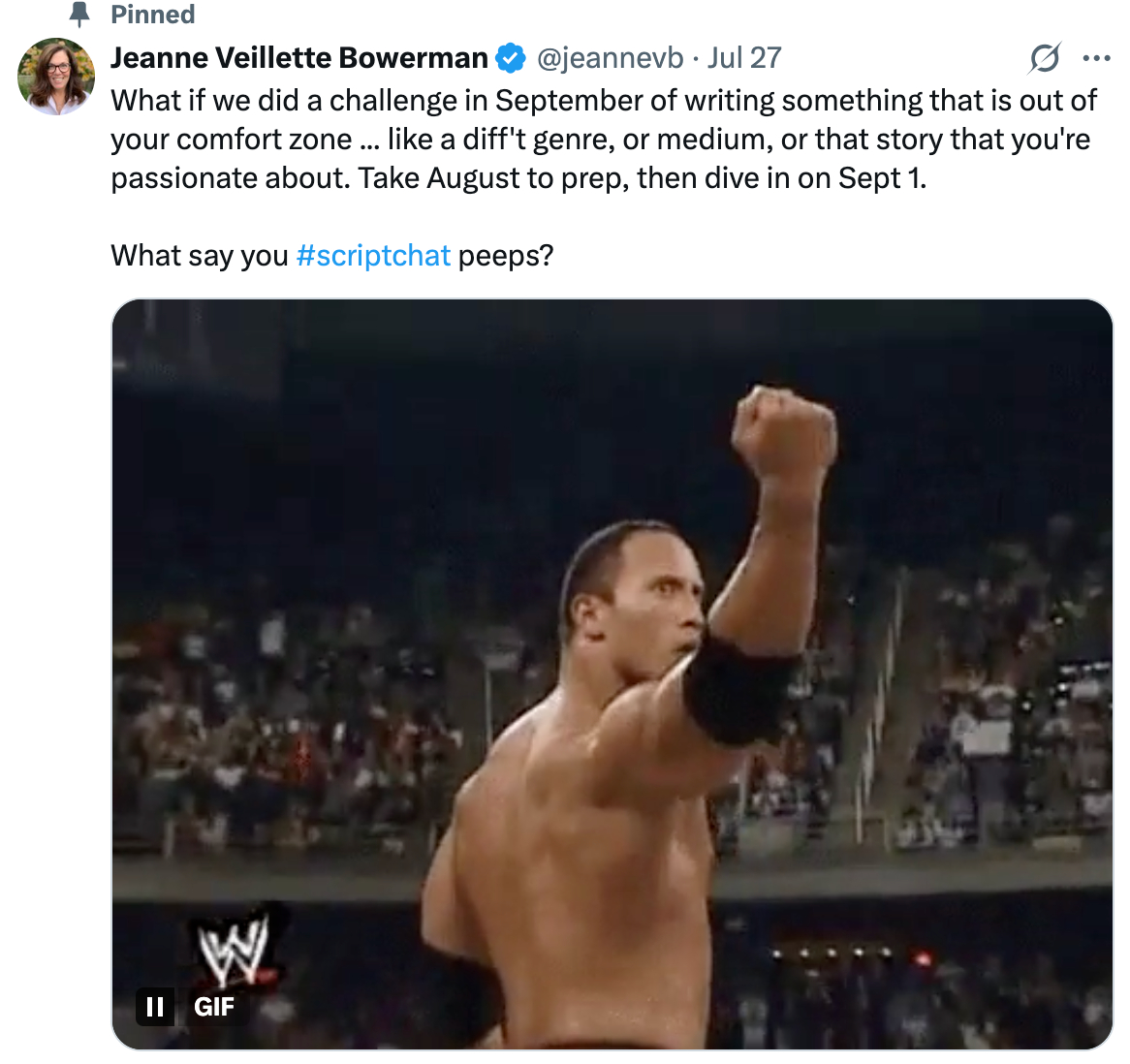Click the @jeannevb handle
Viewport: 1130px width, 1064px height.
[x=610, y=58]
